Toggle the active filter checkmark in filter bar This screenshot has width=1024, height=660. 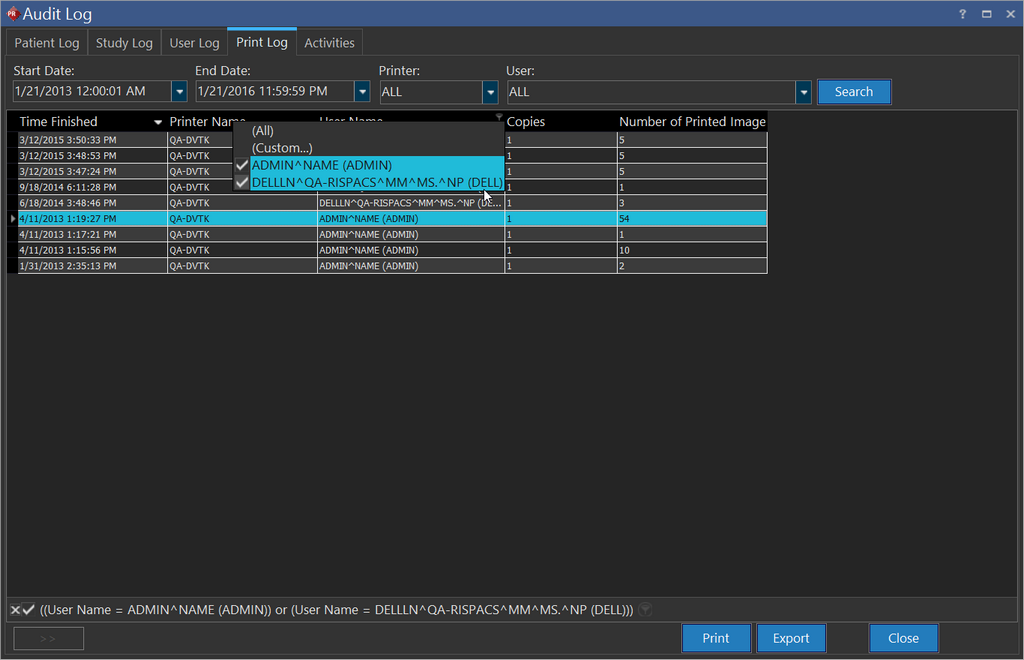pos(29,610)
